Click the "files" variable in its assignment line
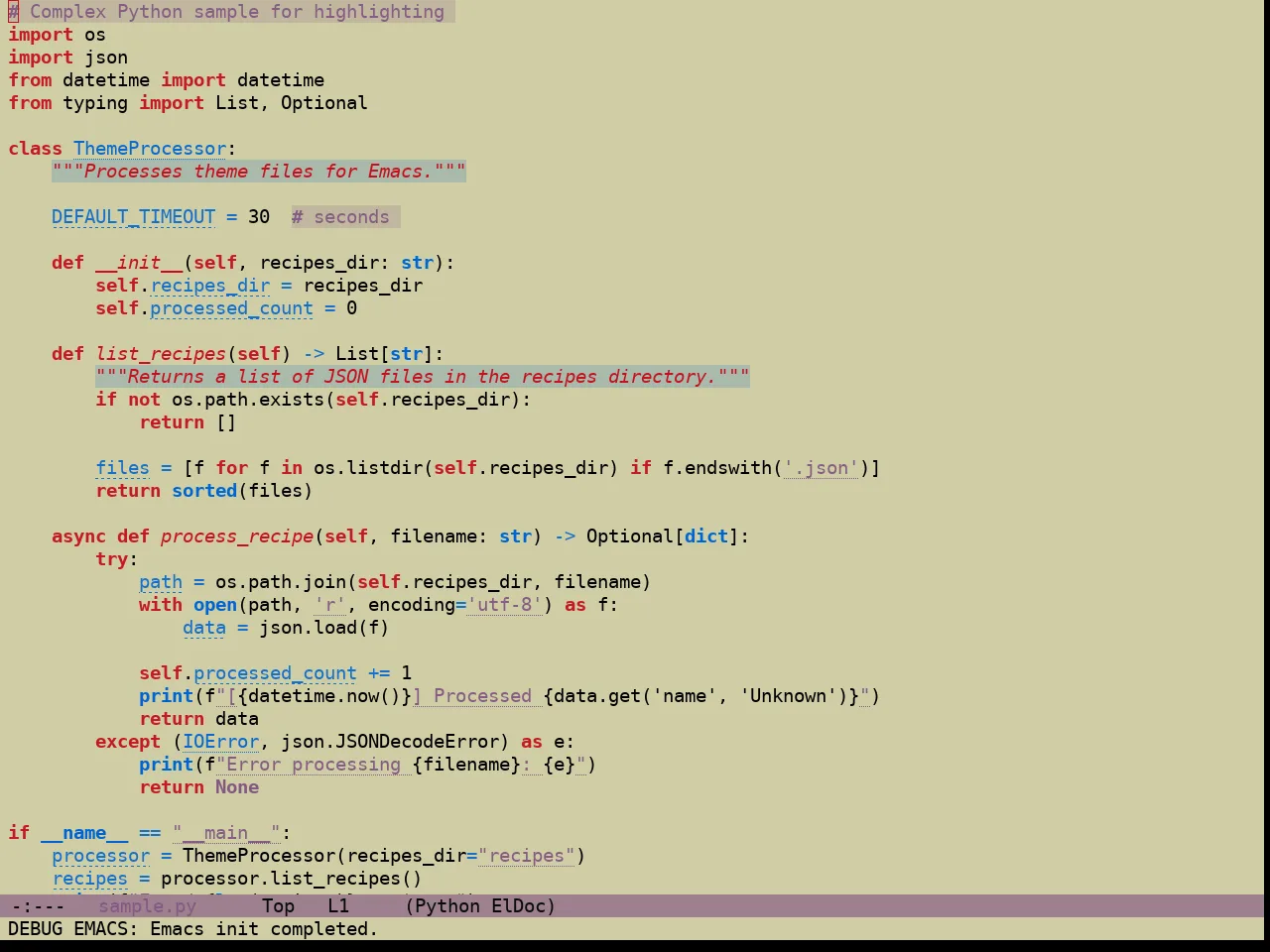 point(123,468)
